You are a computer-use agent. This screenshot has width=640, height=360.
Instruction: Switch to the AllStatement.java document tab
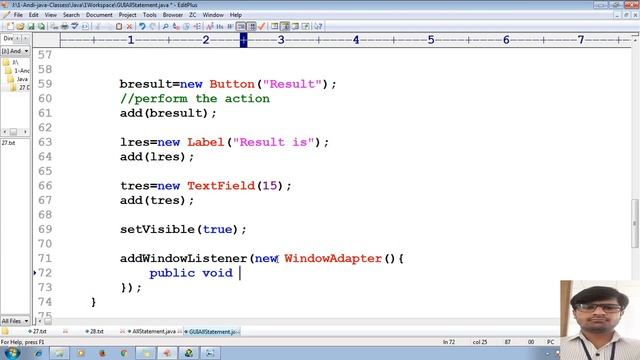coord(153,331)
